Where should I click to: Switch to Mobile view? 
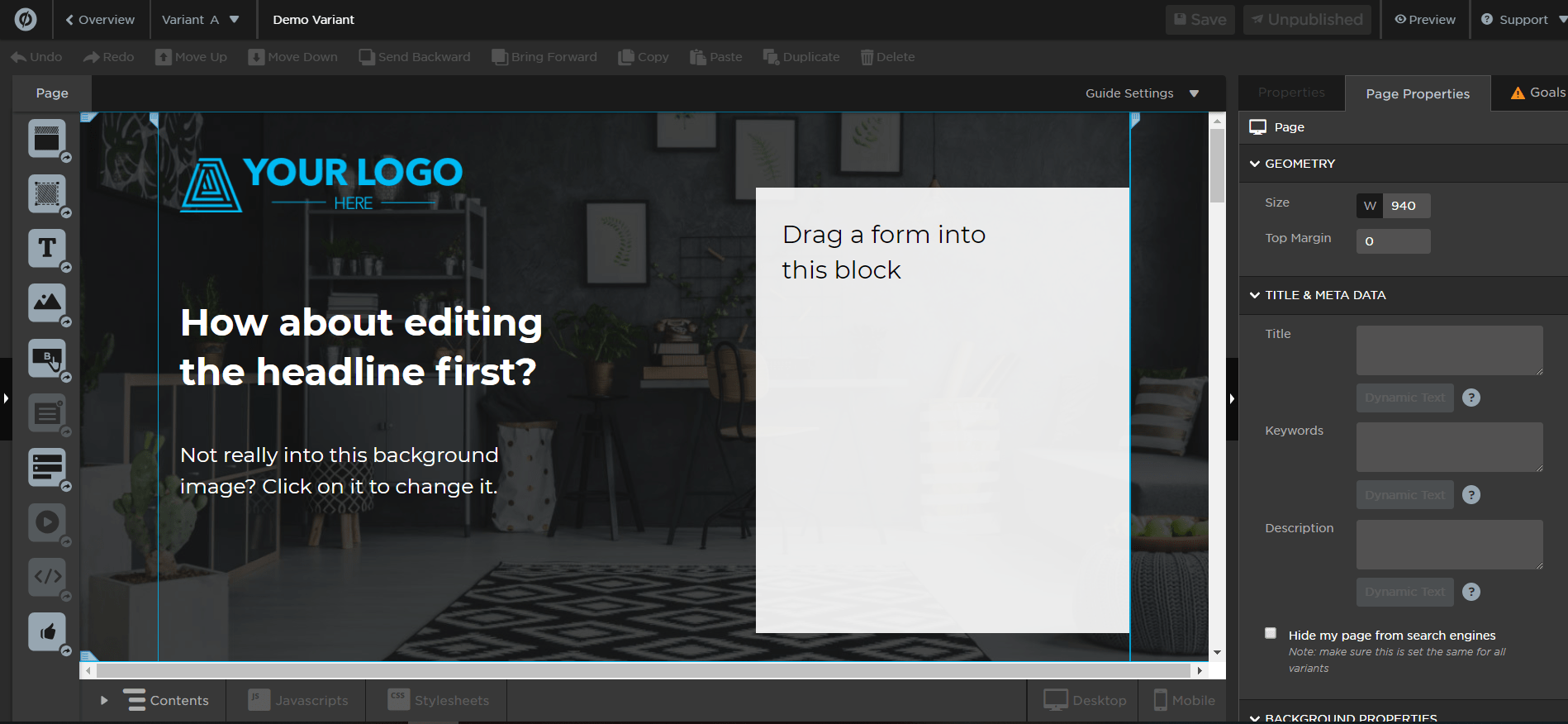tap(1183, 700)
